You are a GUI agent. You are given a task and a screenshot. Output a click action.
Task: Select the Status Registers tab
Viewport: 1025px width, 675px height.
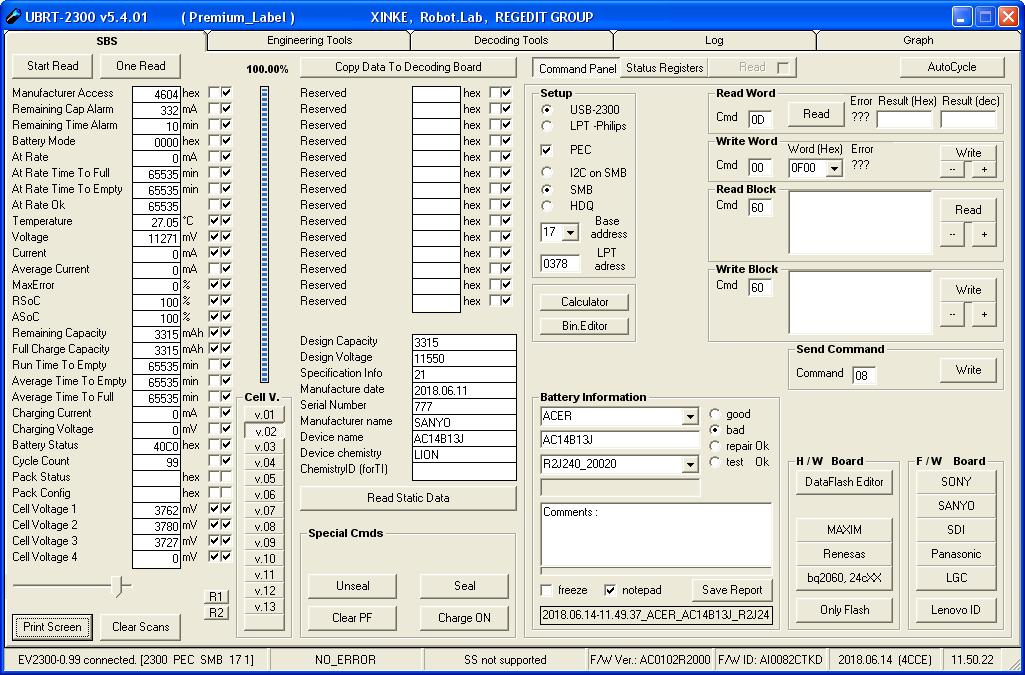(x=664, y=67)
